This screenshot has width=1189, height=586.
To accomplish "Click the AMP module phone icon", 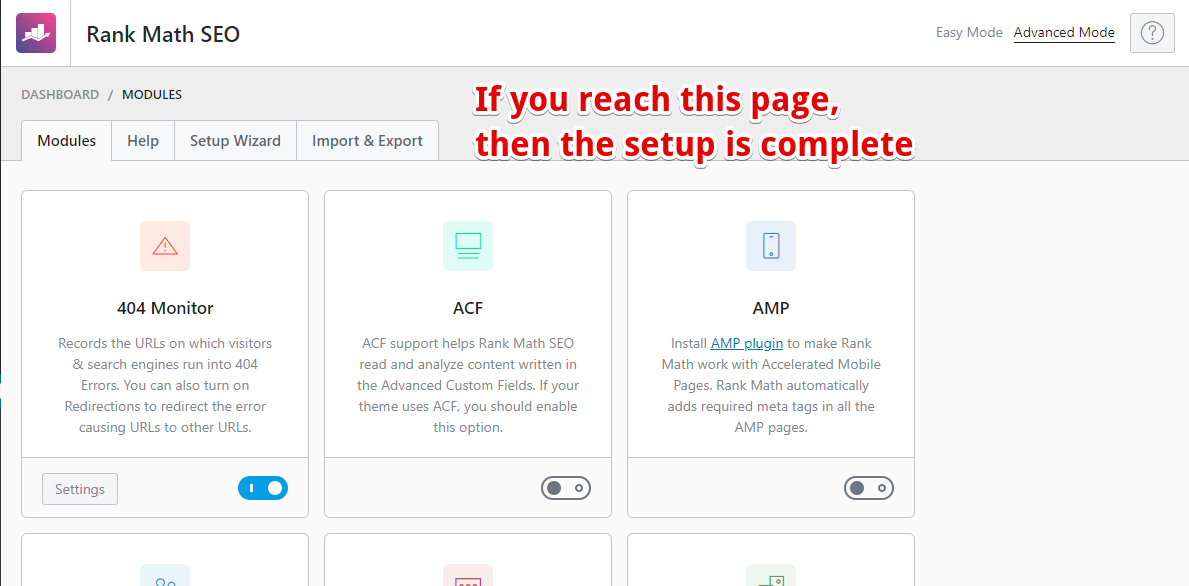I will (770, 246).
